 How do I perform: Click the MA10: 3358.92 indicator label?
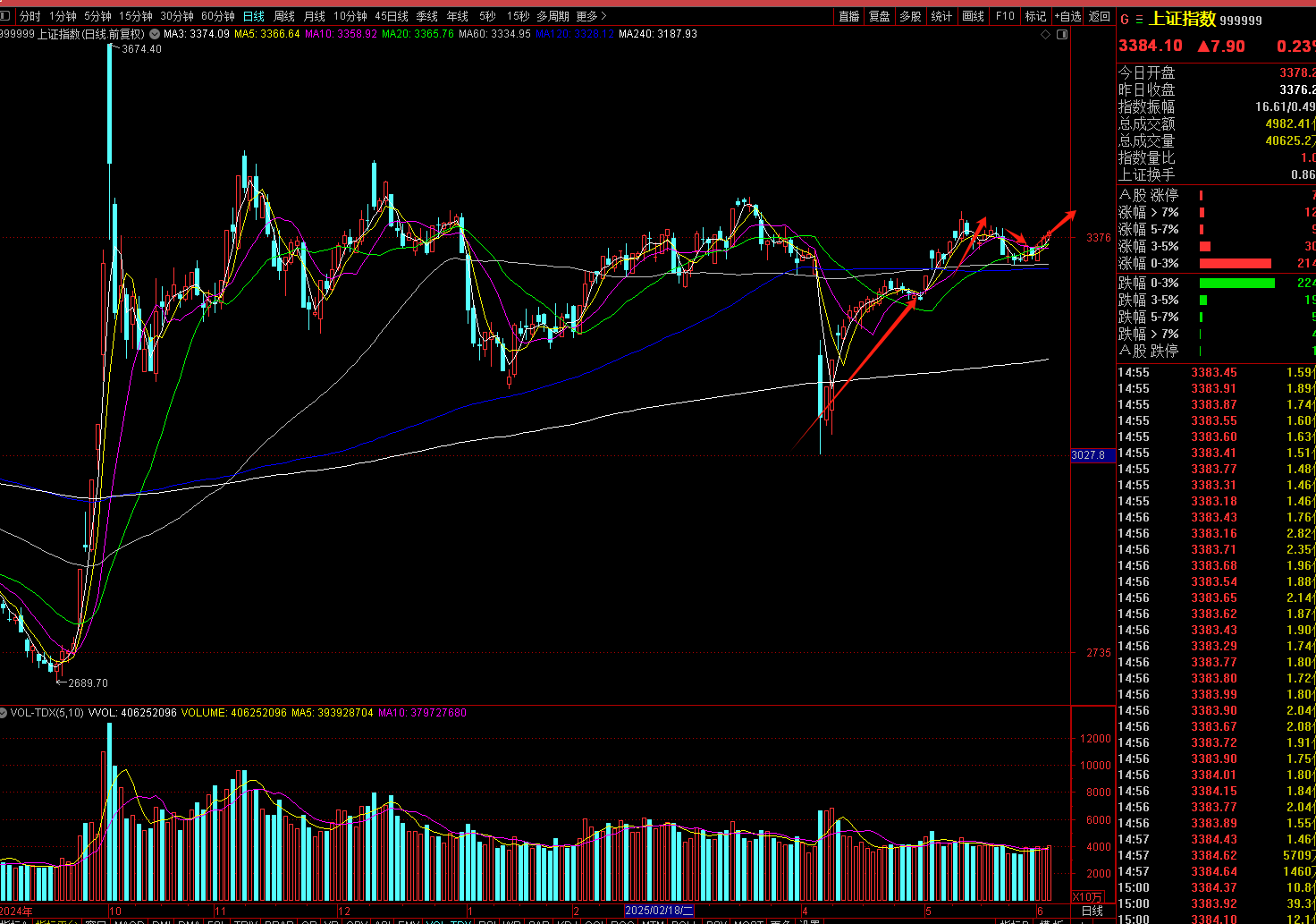341,34
